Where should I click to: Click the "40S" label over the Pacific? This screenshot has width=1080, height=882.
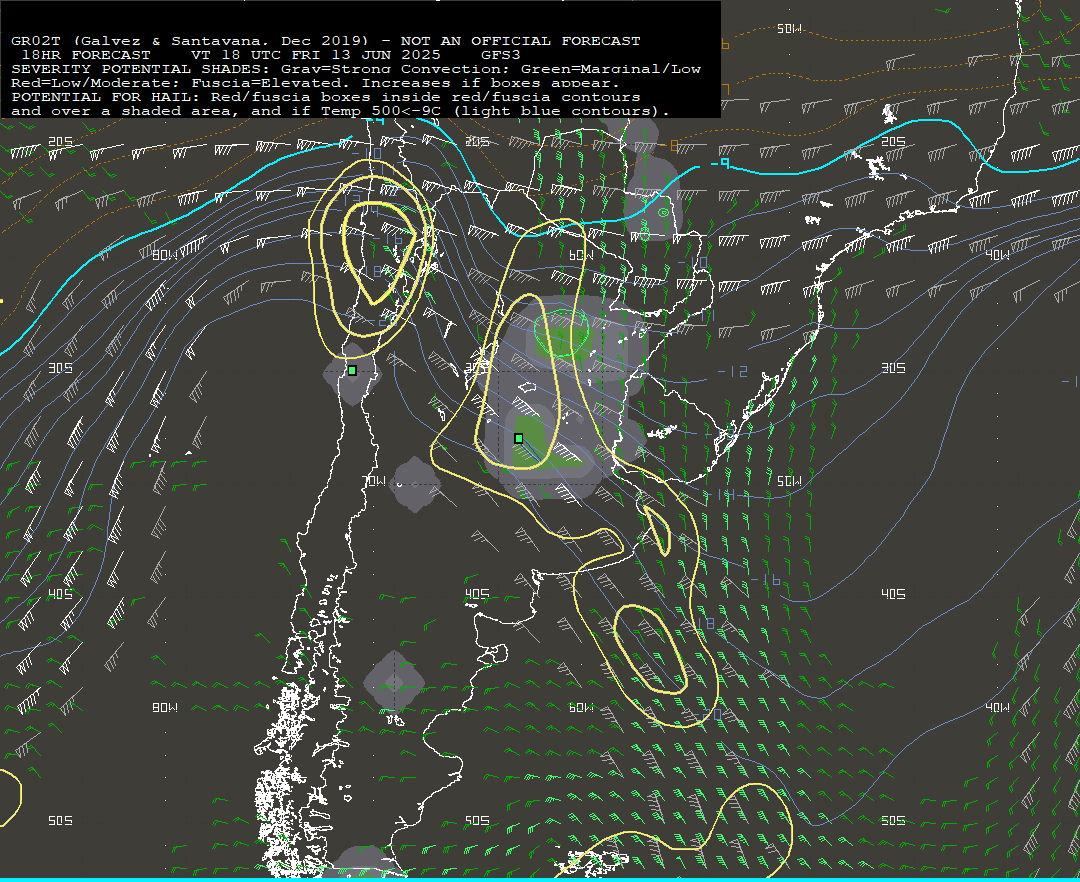(60, 594)
